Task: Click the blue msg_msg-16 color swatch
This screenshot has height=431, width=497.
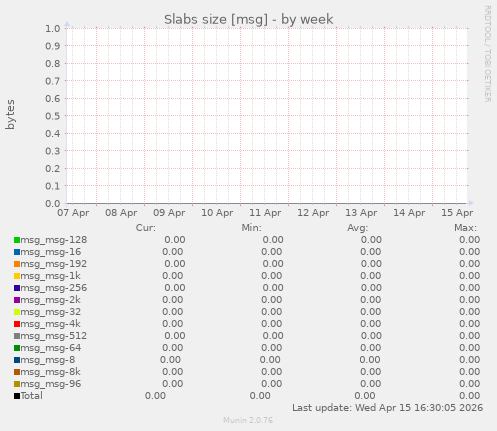Action: [x=17, y=252]
